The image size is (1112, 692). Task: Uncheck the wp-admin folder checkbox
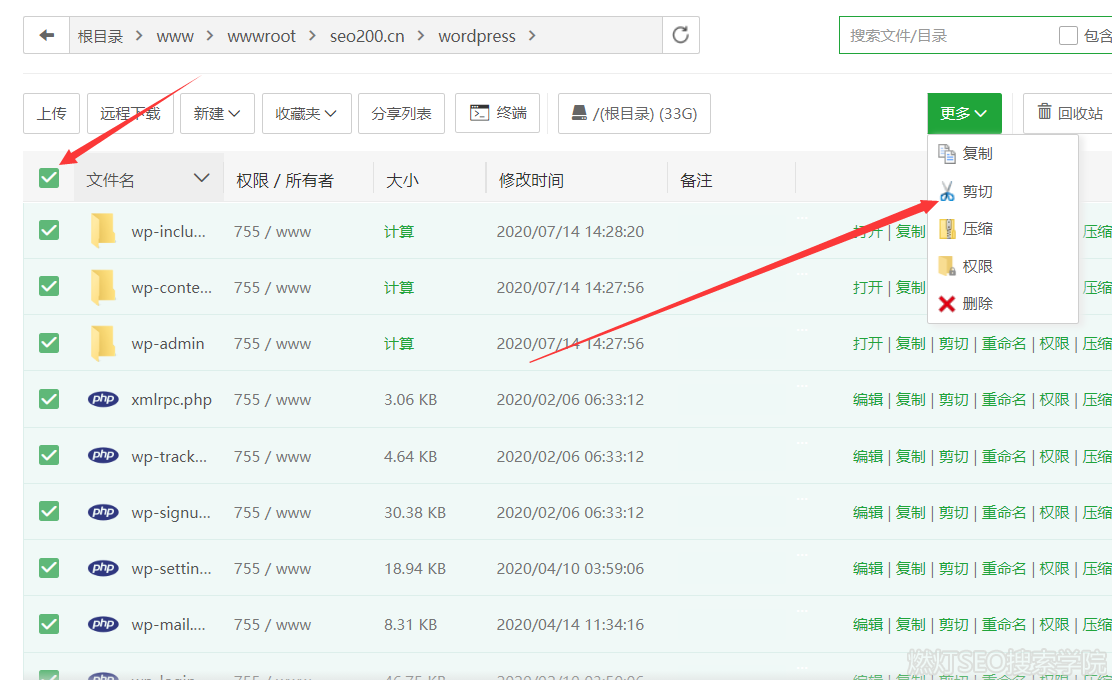[49, 342]
